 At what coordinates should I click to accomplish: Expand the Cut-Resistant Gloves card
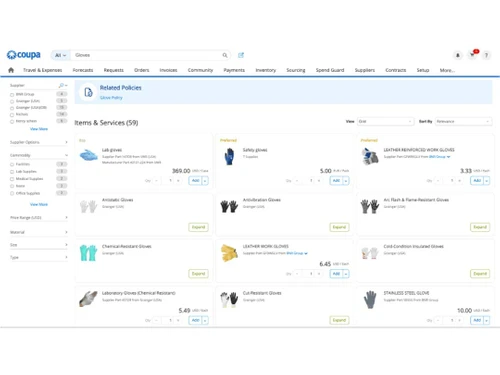339,320
